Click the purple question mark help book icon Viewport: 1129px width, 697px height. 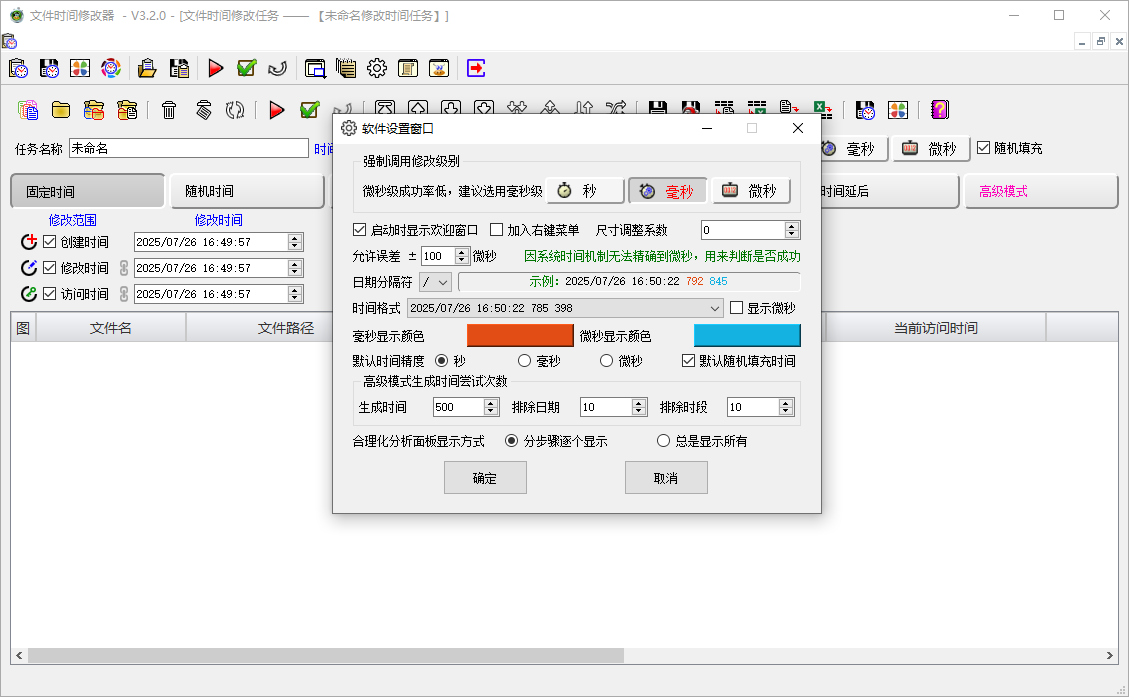tap(939, 110)
